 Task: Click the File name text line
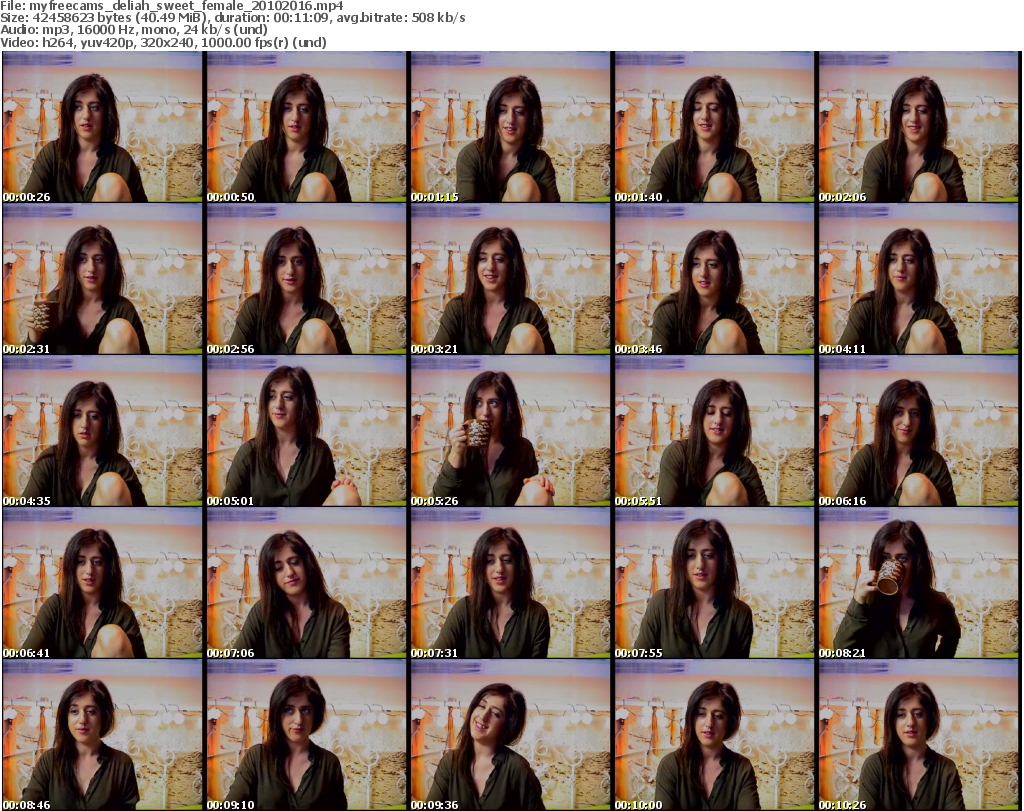point(172,6)
